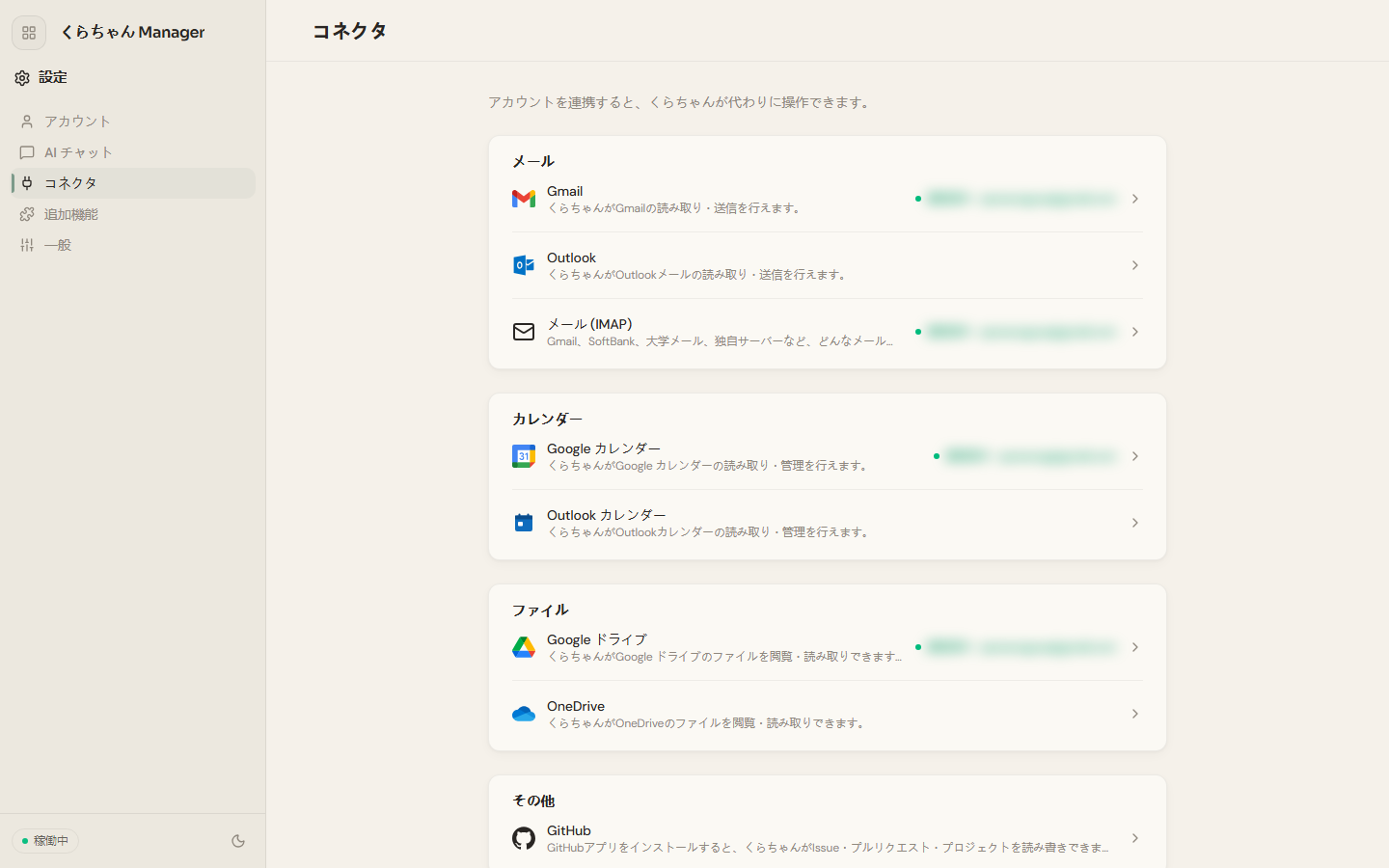Click the Outlook カレンダー icon
1389x868 pixels.
coord(524,523)
